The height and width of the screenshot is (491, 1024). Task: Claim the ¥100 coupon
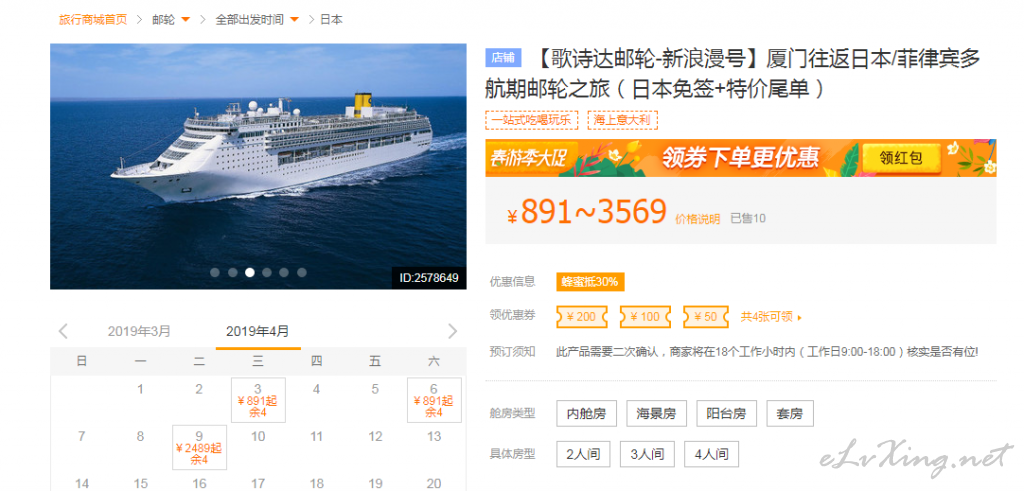(645, 317)
